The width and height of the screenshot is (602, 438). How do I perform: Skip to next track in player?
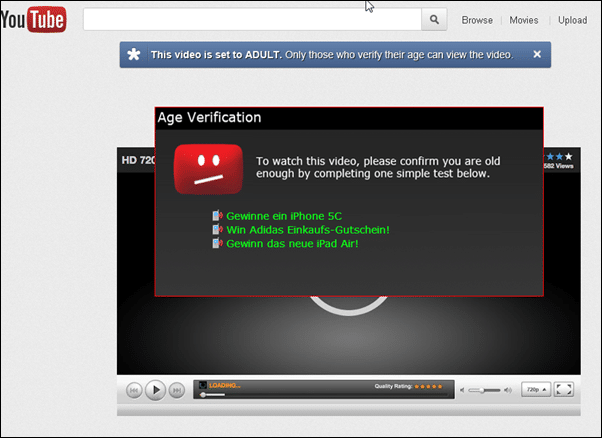[177, 390]
